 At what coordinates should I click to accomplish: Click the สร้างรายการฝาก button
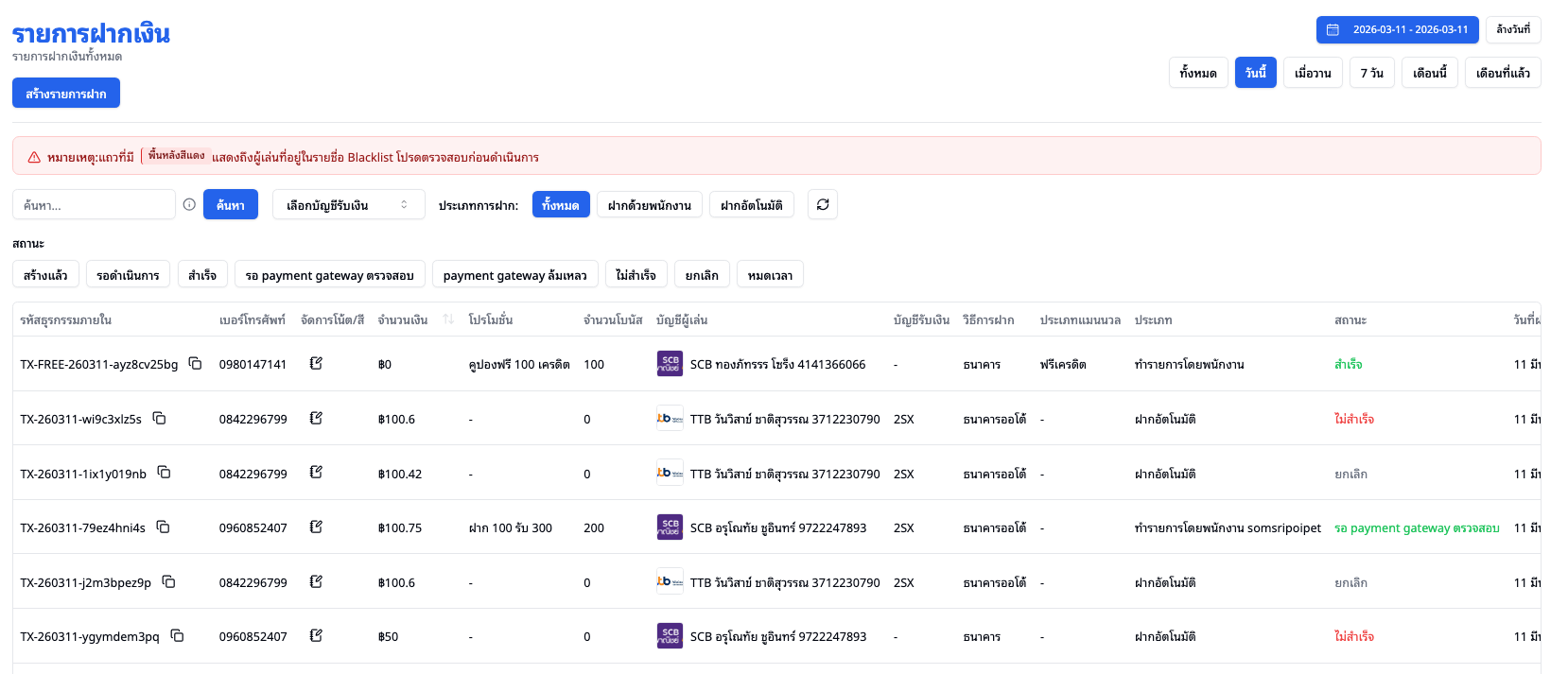point(66,94)
